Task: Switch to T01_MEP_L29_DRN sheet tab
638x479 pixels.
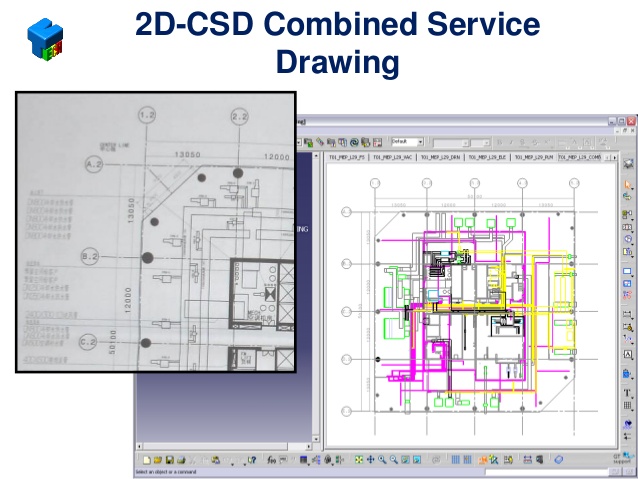Action: (x=440, y=157)
